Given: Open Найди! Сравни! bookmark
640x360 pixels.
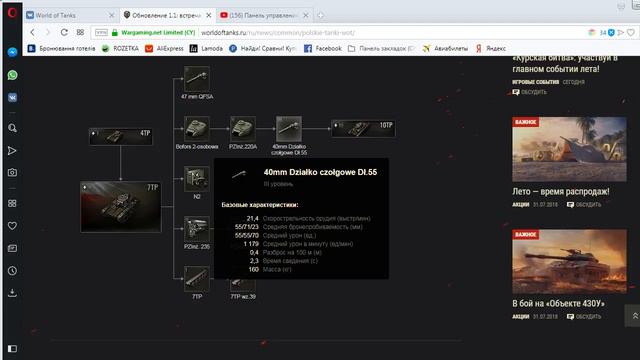Looking at the screenshot, I should 262,49.
